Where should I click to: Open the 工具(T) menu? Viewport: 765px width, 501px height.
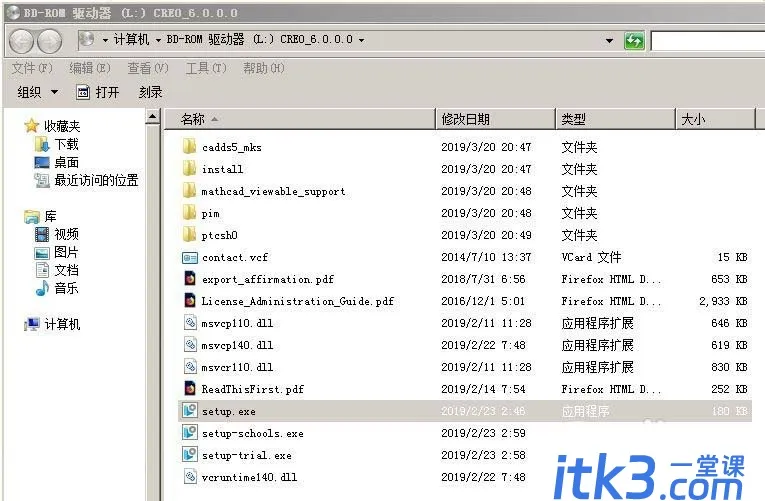(x=206, y=68)
